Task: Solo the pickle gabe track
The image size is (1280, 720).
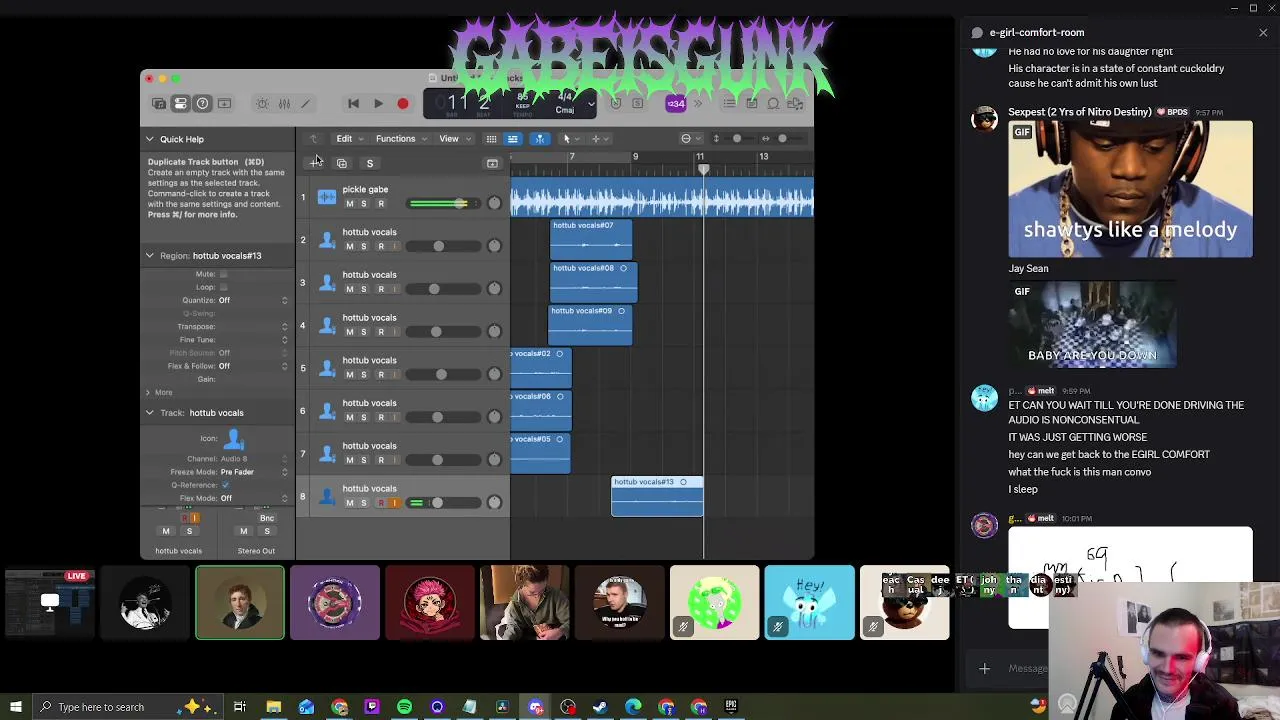Action: [x=364, y=204]
